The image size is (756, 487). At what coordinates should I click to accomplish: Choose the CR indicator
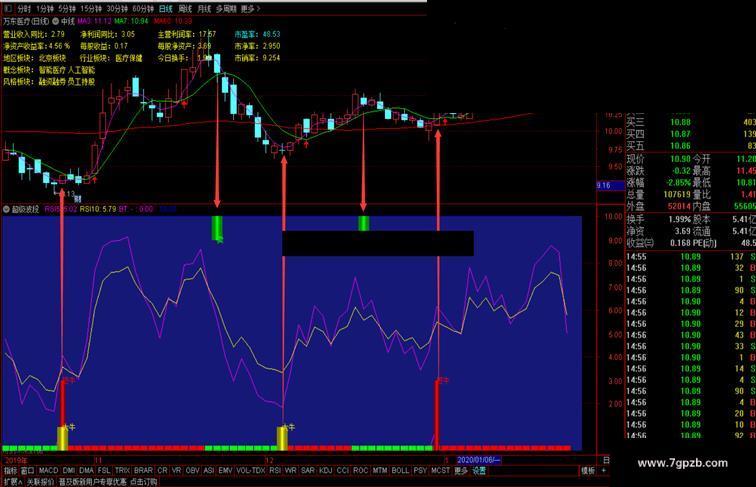click(162, 471)
